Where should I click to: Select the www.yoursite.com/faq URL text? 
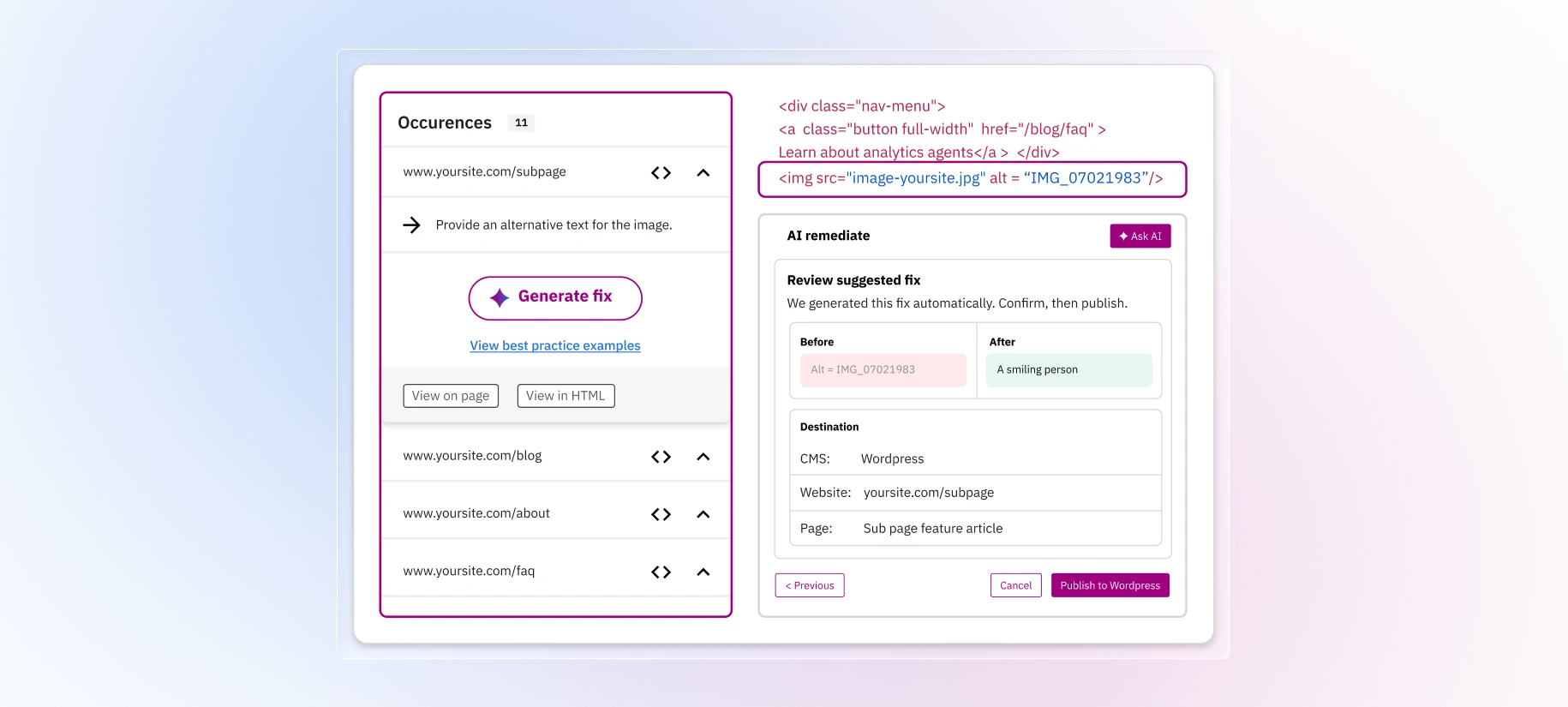(469, 571)
